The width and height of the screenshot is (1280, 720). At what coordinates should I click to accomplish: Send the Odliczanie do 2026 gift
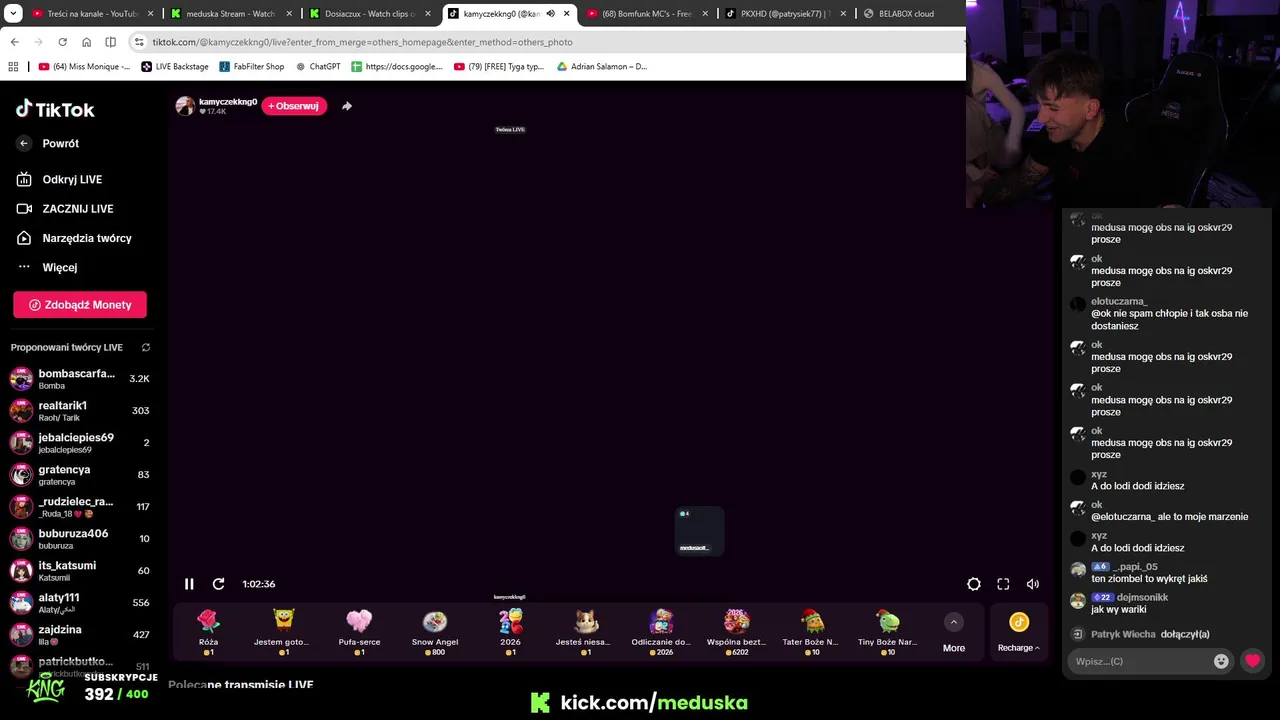[x=661, y=632]
